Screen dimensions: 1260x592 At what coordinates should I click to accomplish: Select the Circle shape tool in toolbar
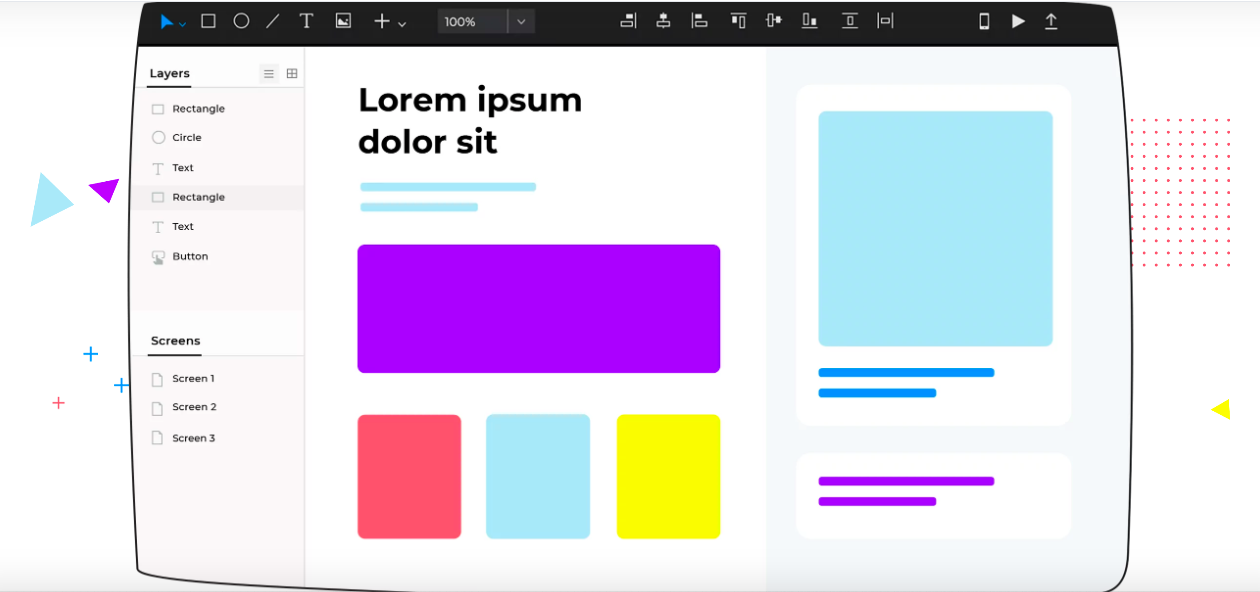pyautogui.click(x=241, y=21)
